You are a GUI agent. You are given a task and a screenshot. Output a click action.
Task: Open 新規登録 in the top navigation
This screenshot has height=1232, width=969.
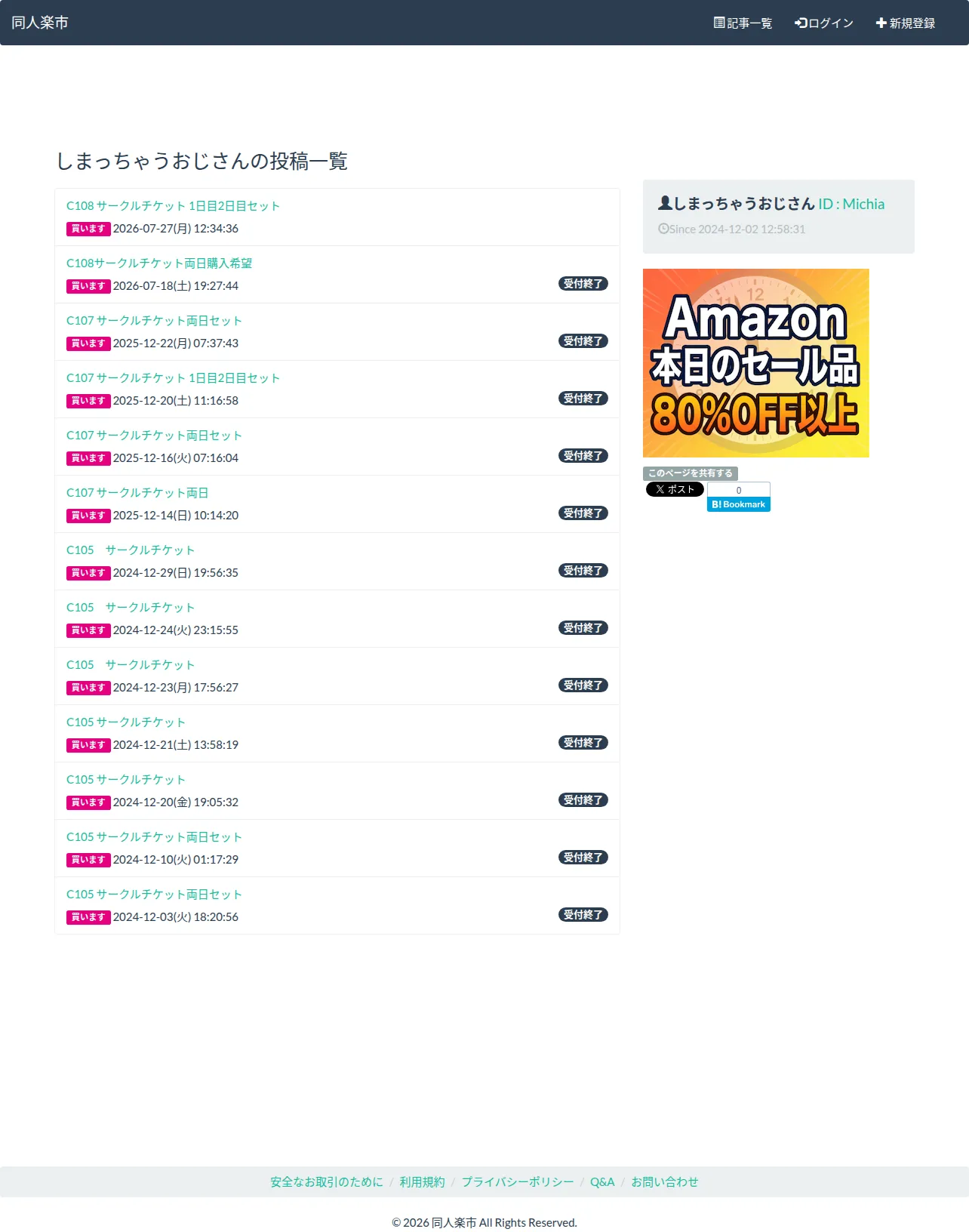click(x=906, y=23)
